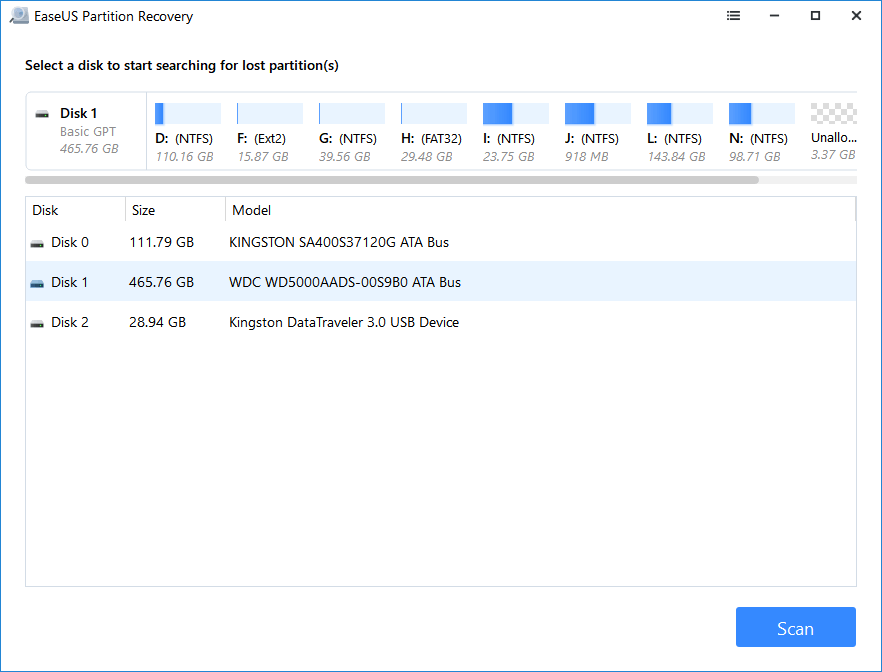
Task: Click the Model column header
Action: click(251, 210)
